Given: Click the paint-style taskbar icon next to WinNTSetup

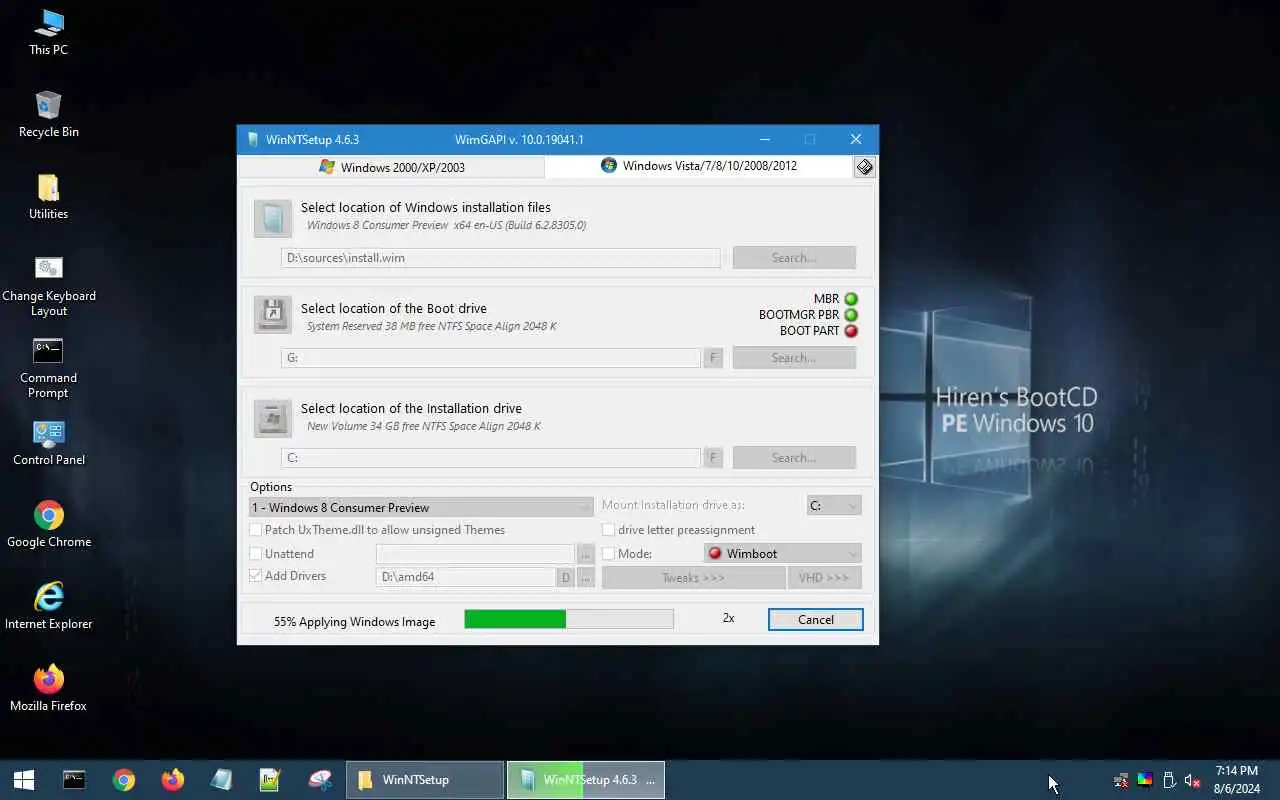Looking at the screenshot, I should tap(320, 780).
